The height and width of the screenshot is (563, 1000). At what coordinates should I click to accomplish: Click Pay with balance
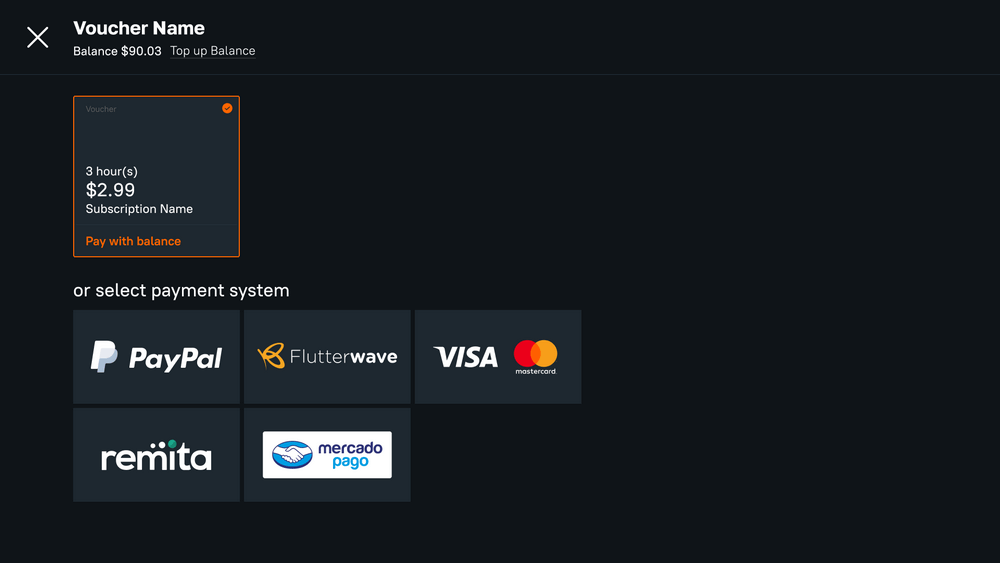click(x=133, y=241)
